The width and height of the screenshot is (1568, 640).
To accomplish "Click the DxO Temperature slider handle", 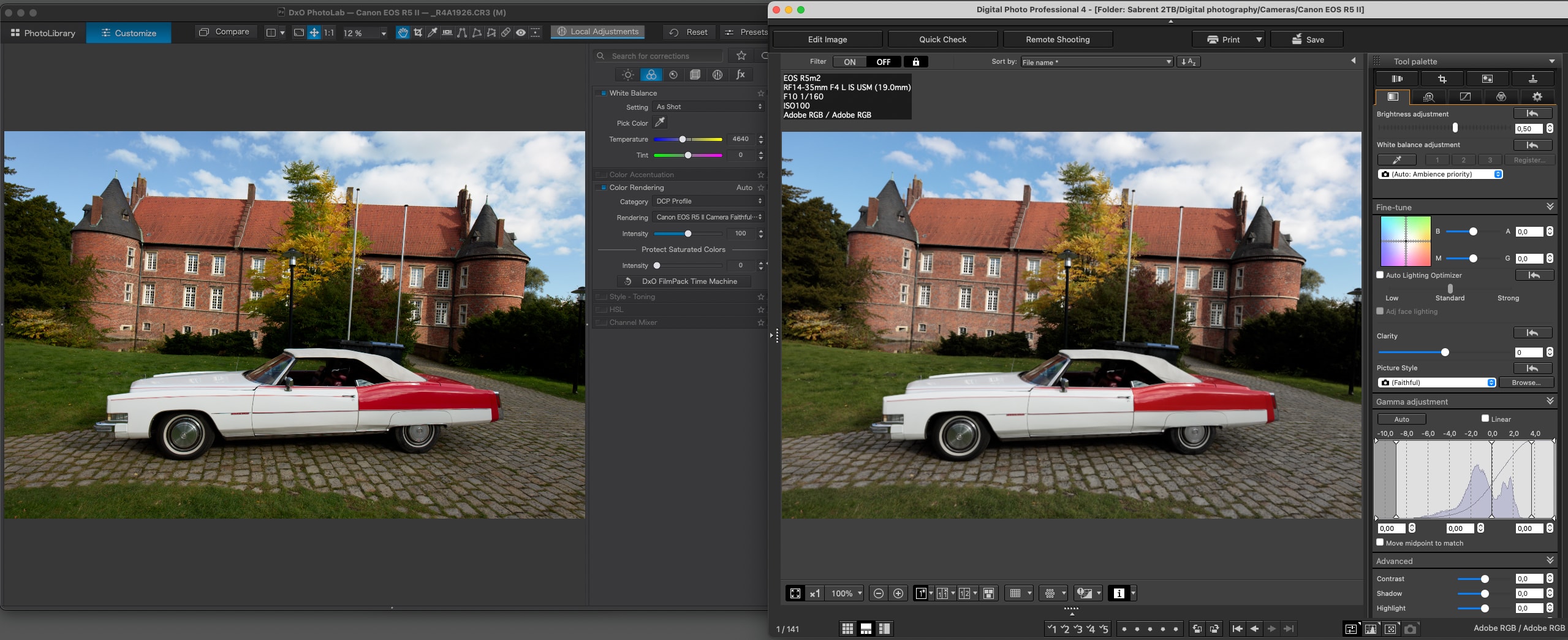I will click(x=683, y=139).
